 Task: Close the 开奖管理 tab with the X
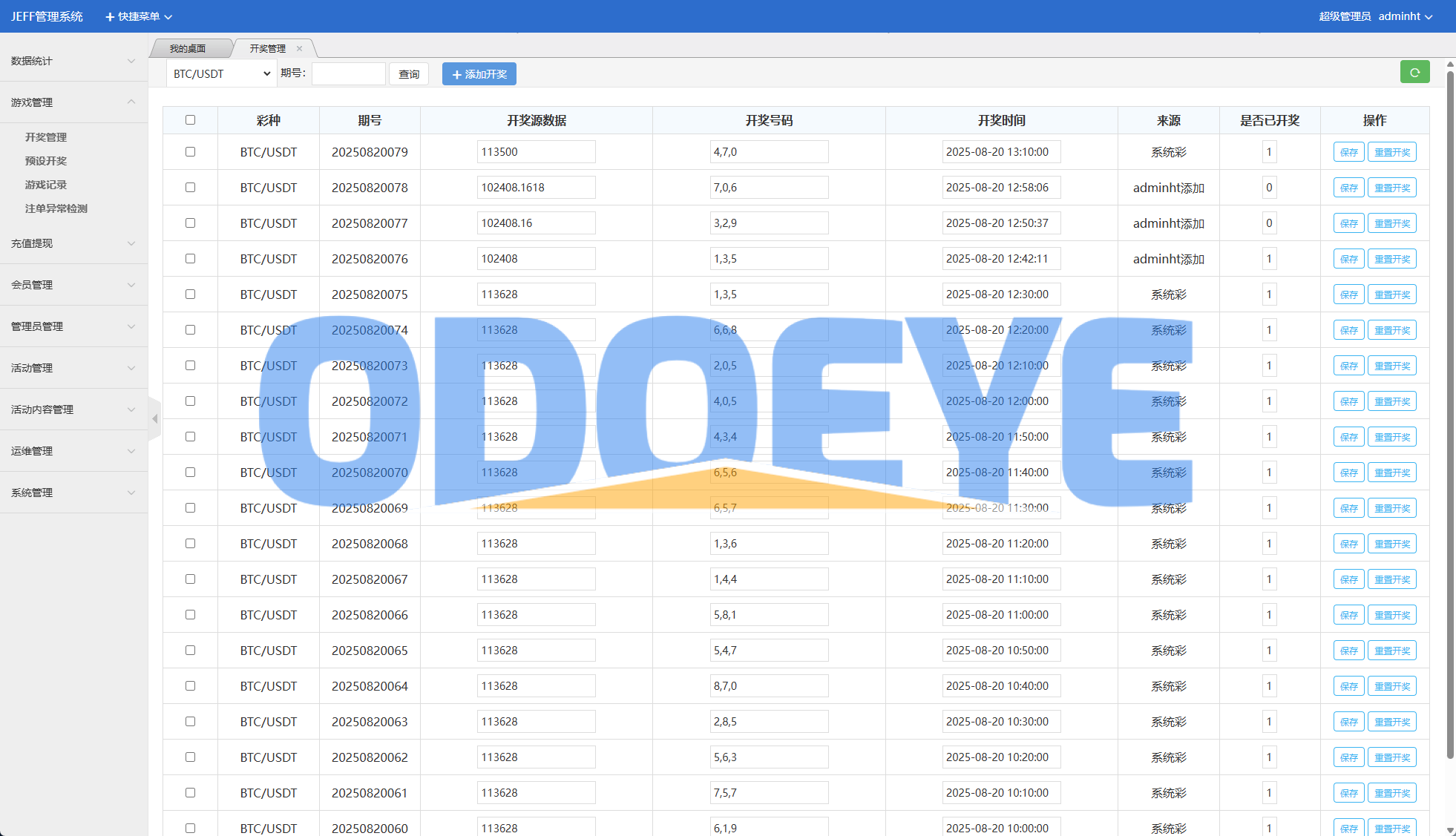[300, 49]
